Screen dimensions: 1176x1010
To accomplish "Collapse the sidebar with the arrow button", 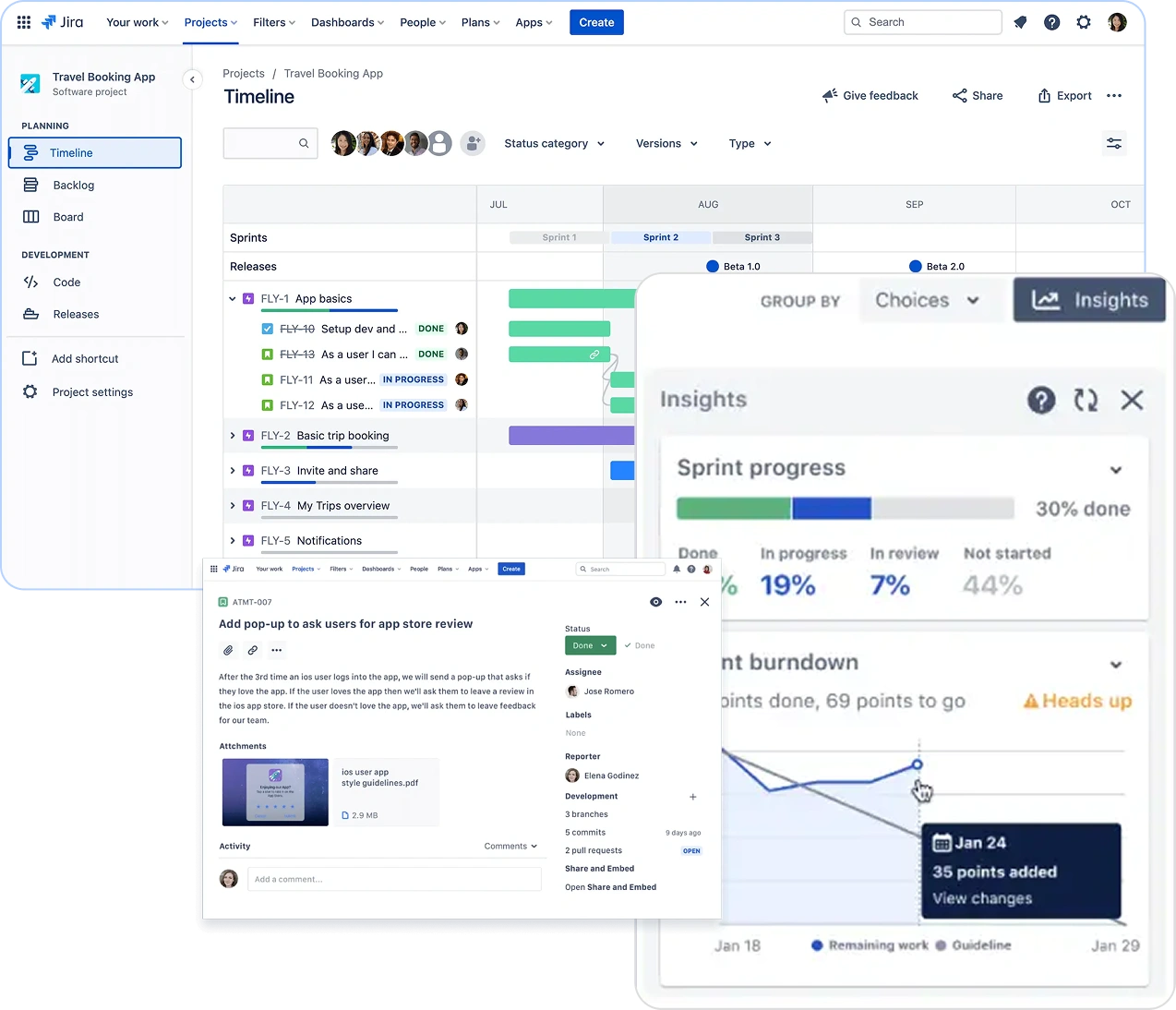I will tap(192, 79).
